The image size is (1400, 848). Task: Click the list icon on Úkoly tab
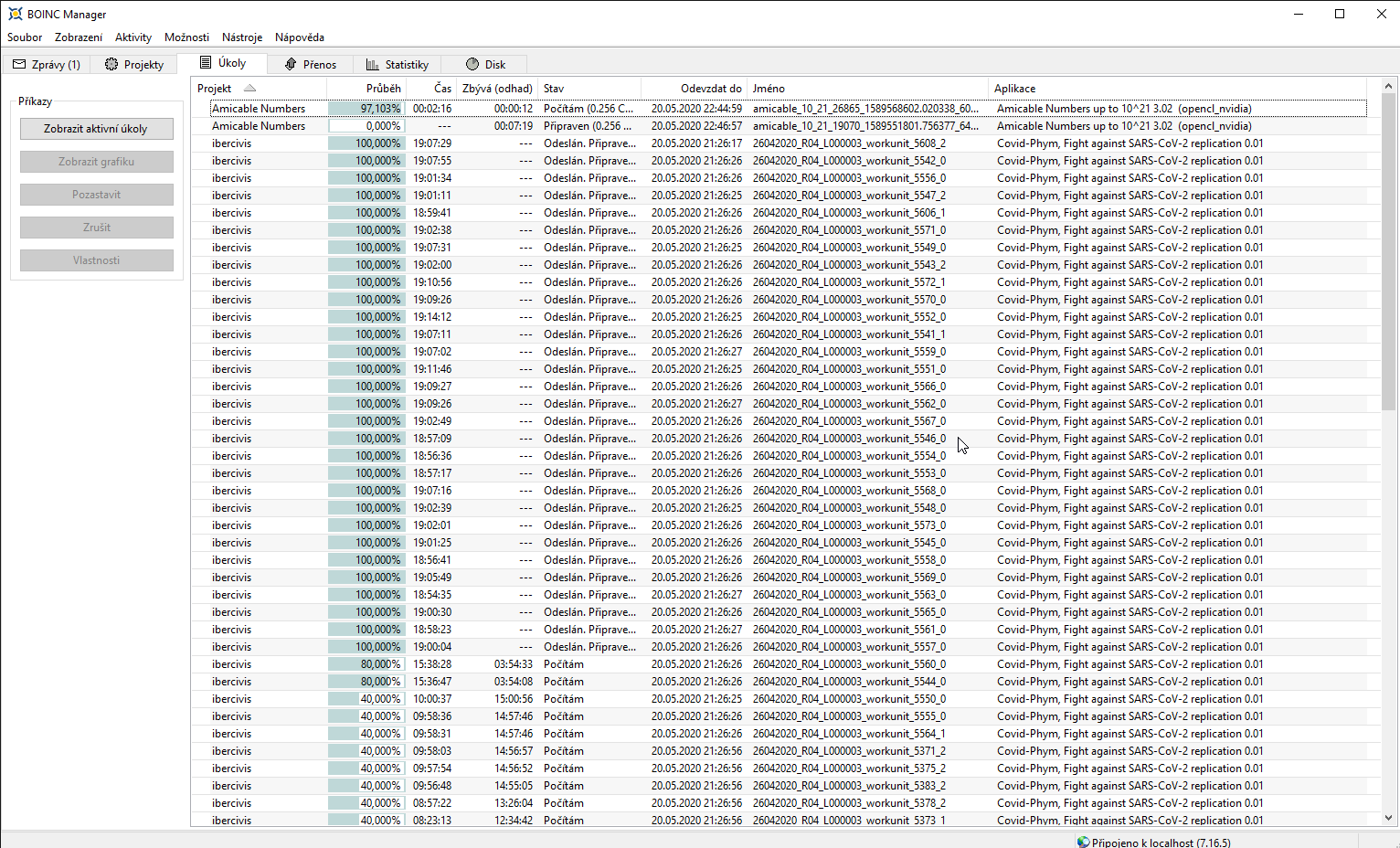206,63
